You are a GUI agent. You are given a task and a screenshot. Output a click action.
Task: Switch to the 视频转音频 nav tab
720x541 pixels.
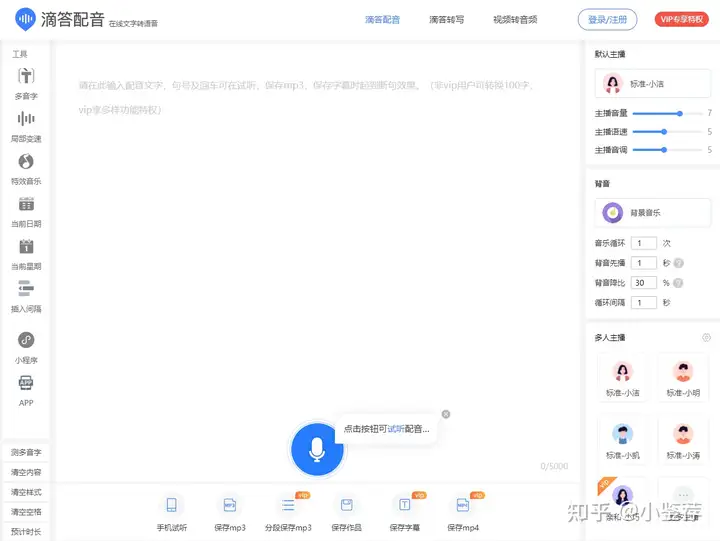point(515,20)
